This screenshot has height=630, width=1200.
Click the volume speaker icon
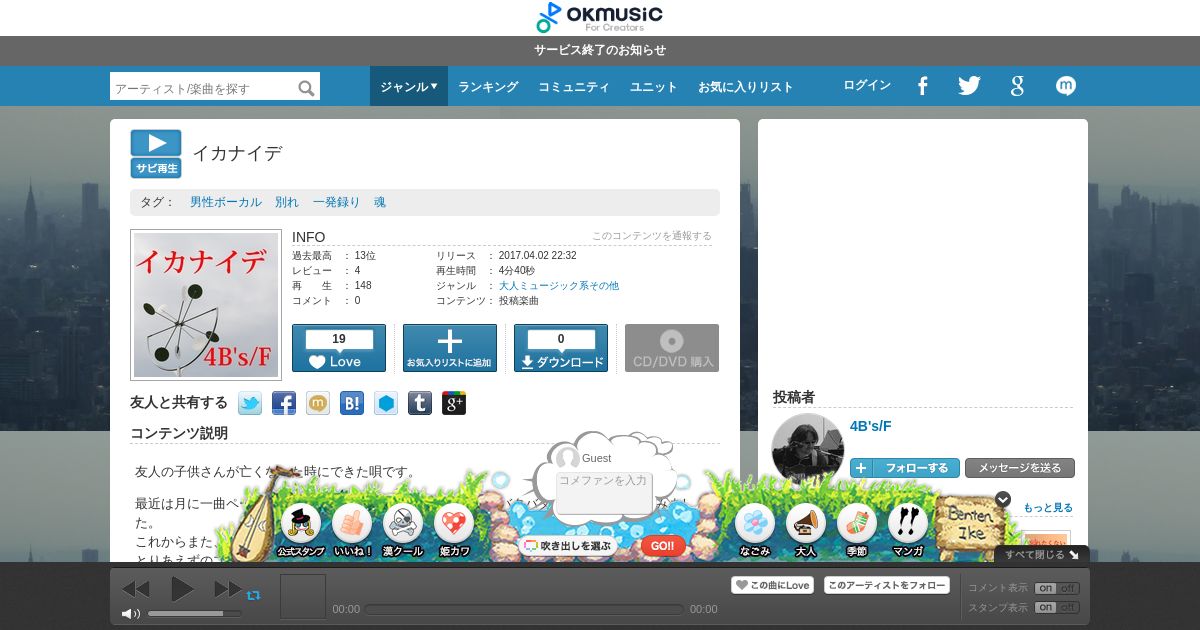point(131,613)
